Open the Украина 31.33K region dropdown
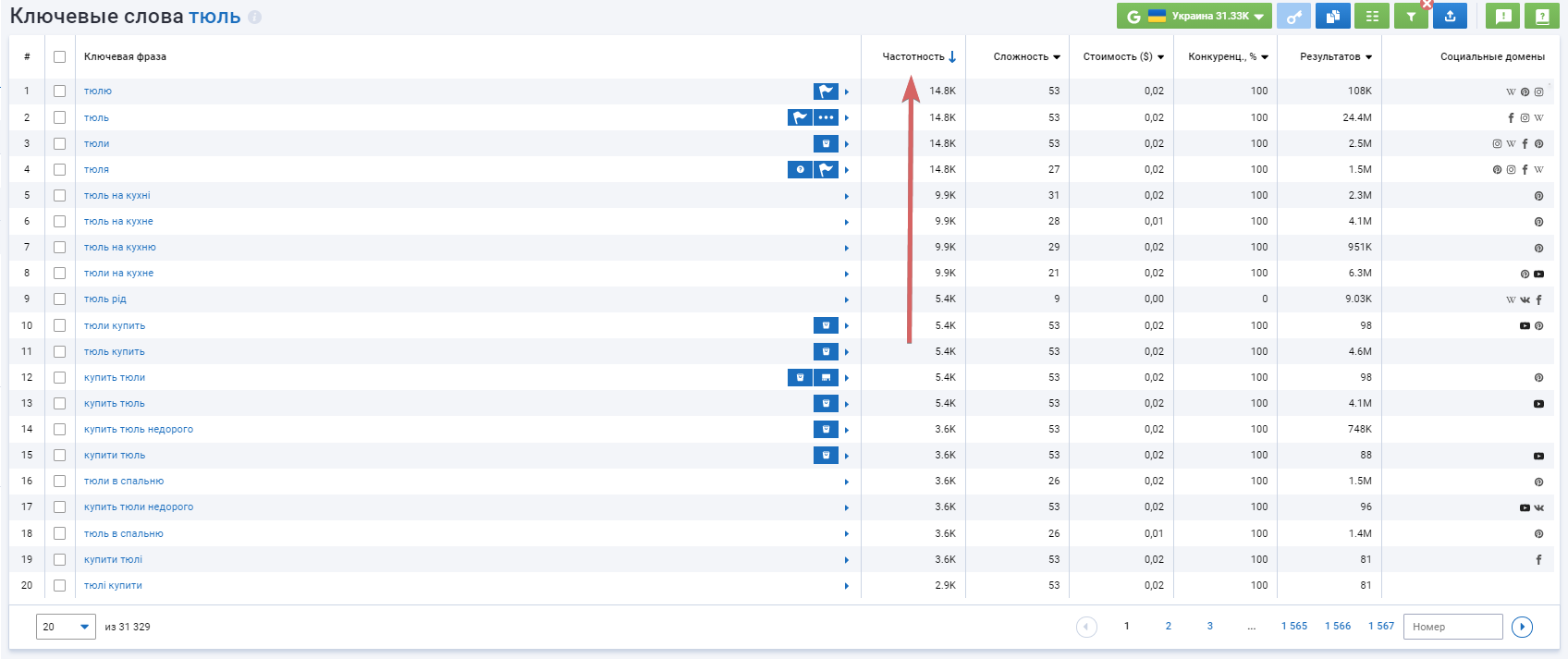 [1194, 17]
